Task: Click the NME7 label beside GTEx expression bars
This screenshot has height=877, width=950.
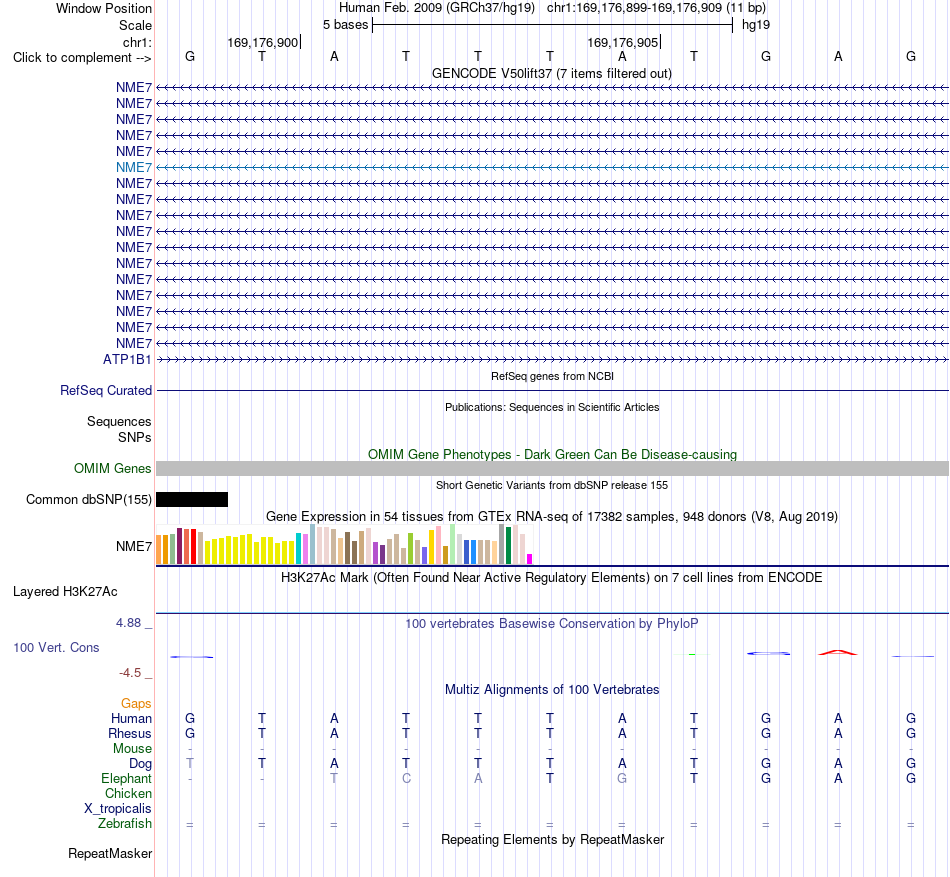Action: pos(134,546)
